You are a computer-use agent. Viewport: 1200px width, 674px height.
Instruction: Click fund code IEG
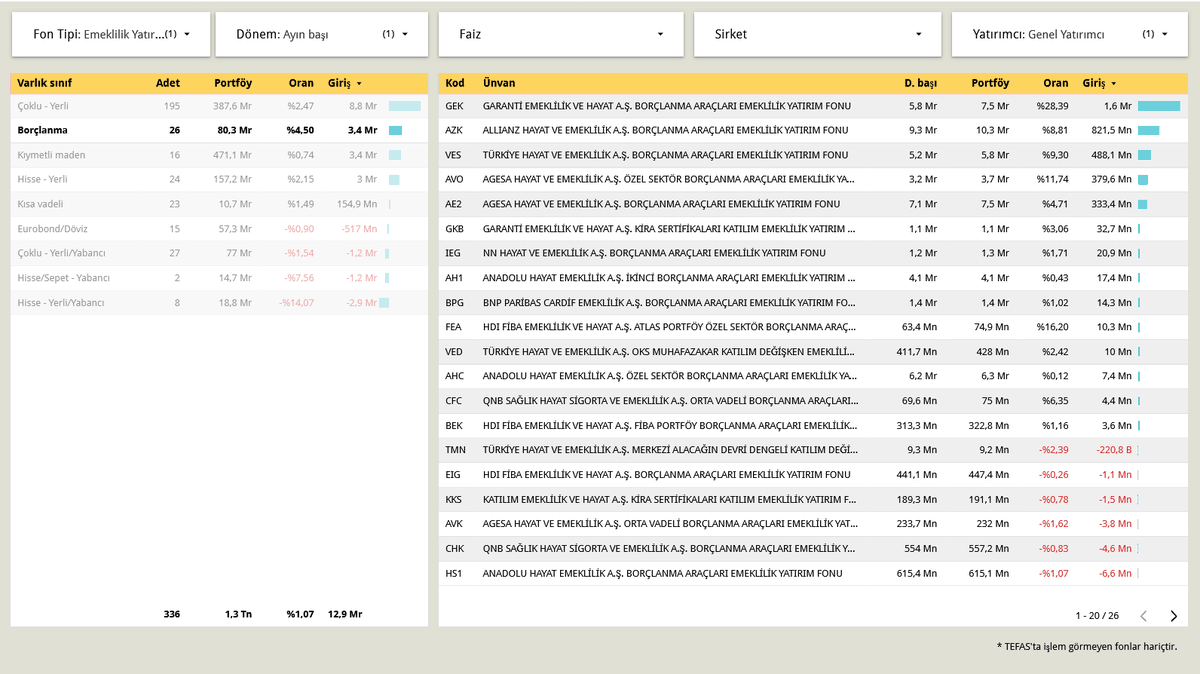pos(454,253)
